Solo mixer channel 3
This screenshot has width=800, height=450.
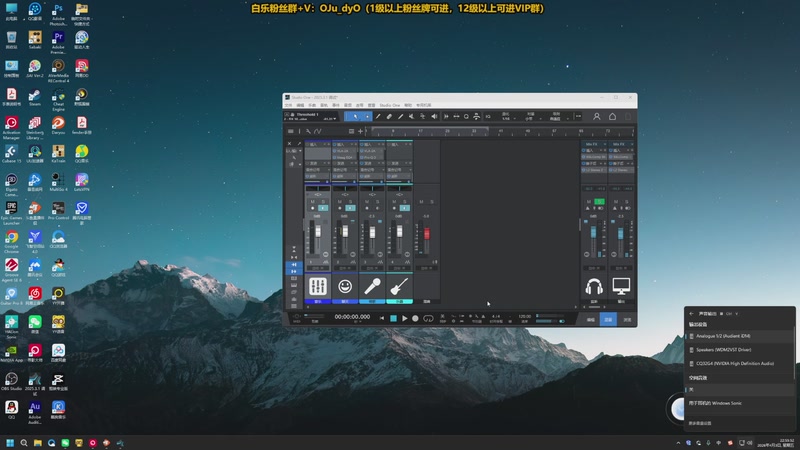tap(377, 202)
